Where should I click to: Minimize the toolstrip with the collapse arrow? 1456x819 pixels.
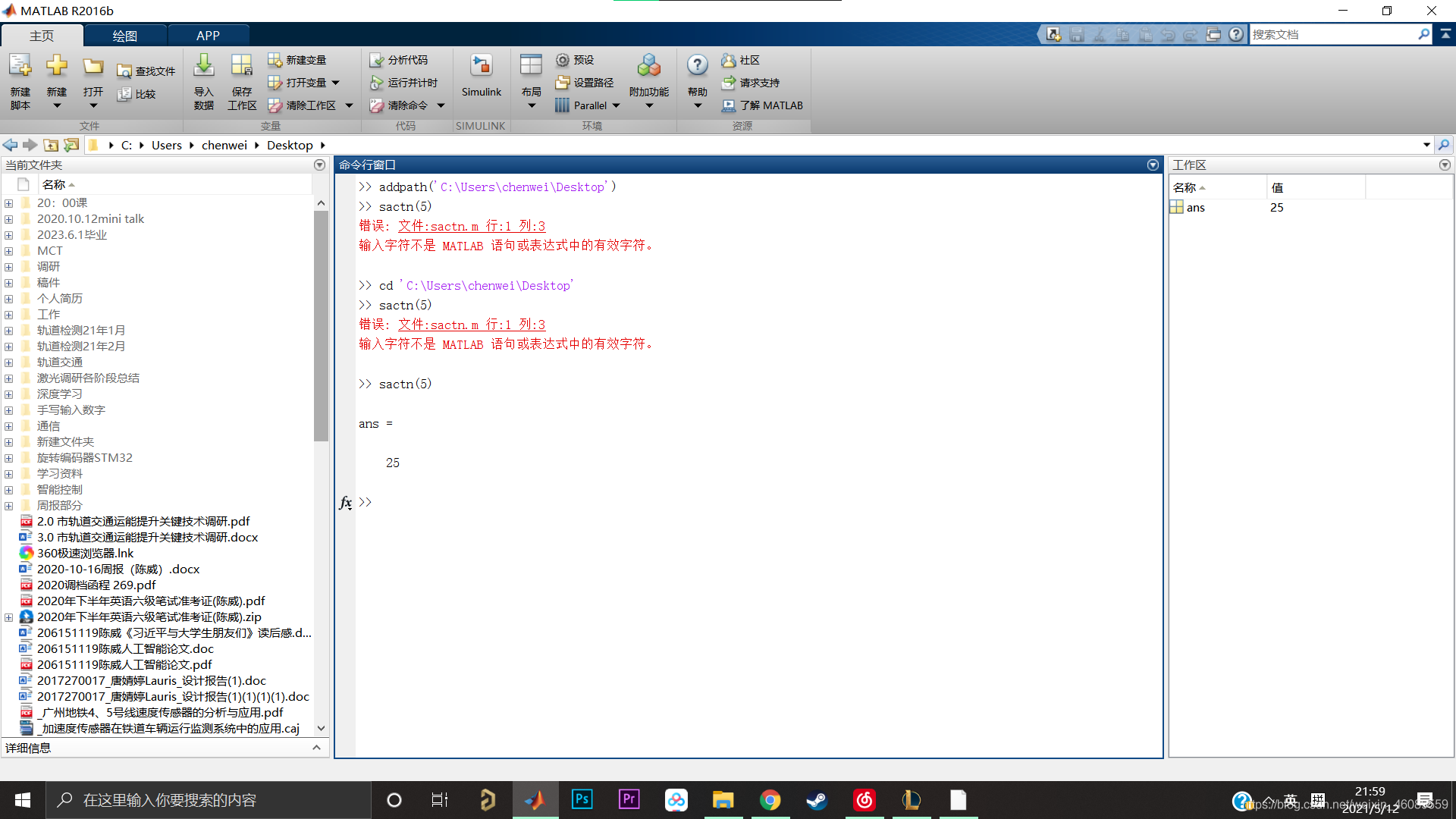tap(1445, 34)
